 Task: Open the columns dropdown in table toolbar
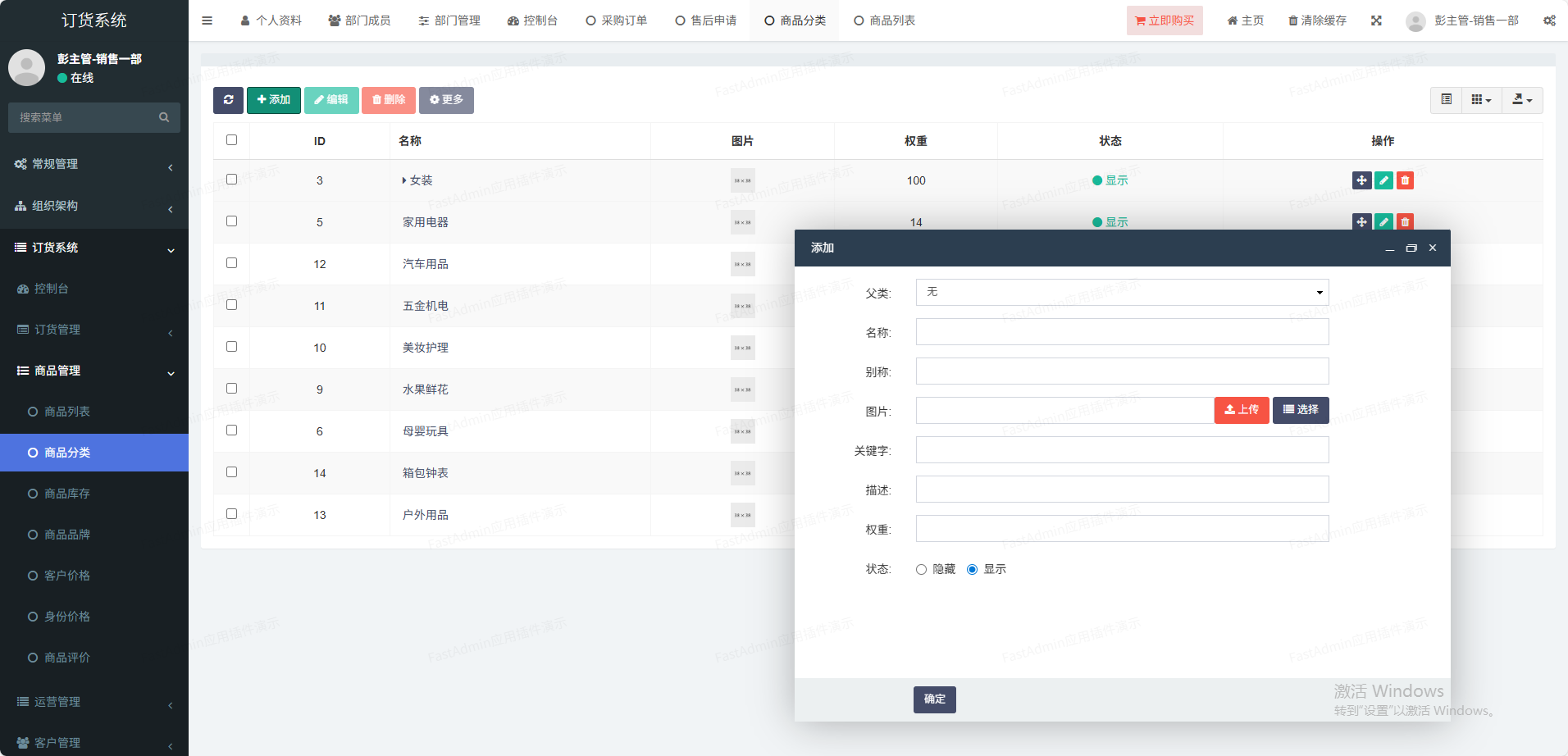coord(1481,100)
